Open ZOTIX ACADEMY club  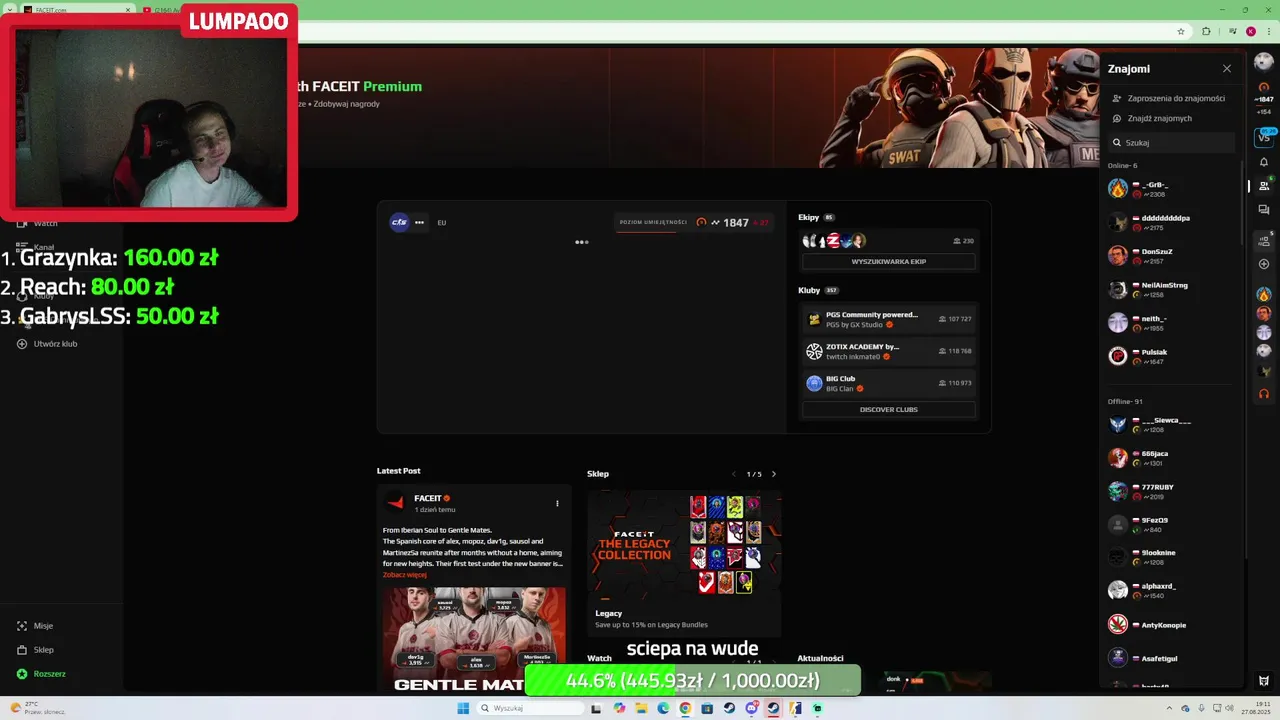(888, 351)
